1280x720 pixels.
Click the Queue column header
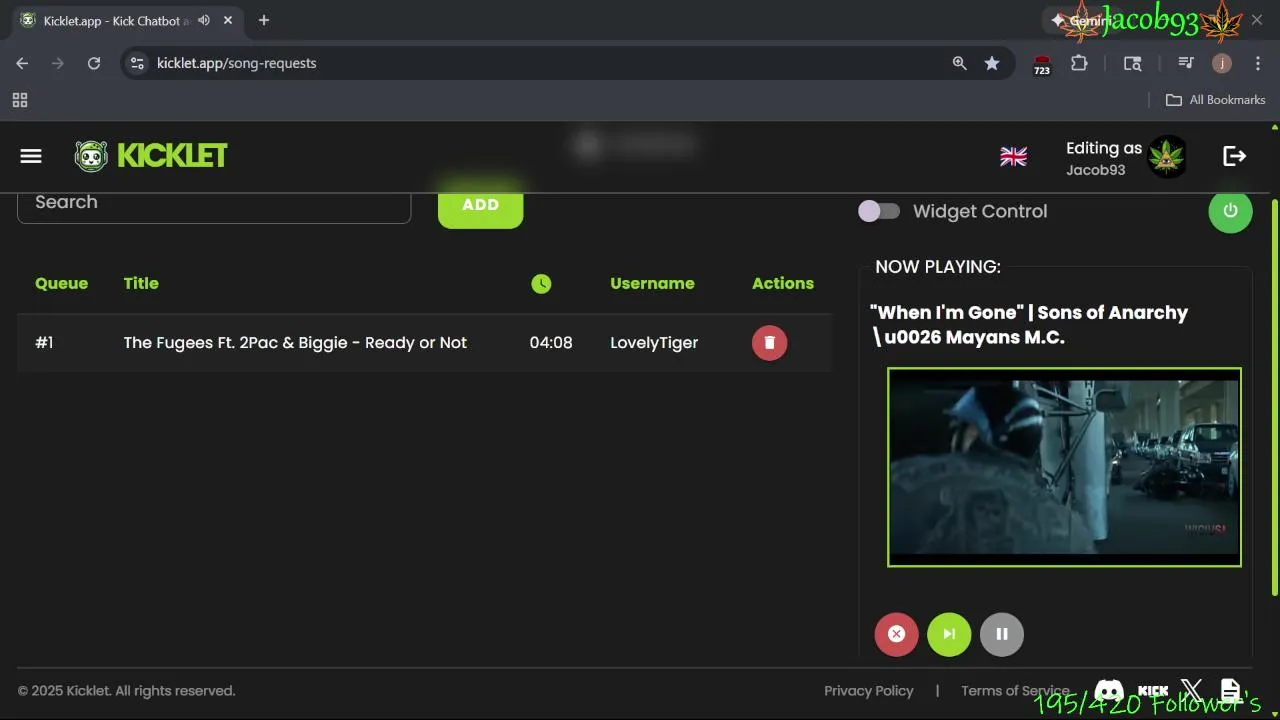(x=61, y=283)
